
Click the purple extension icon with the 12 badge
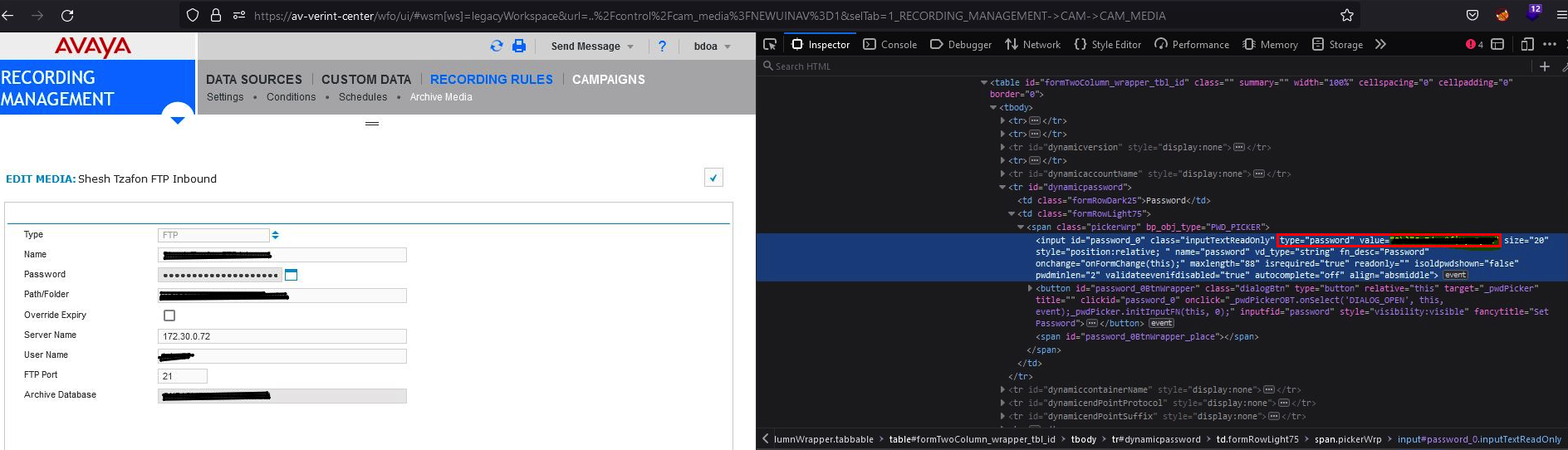click(x=1532, y=12)
